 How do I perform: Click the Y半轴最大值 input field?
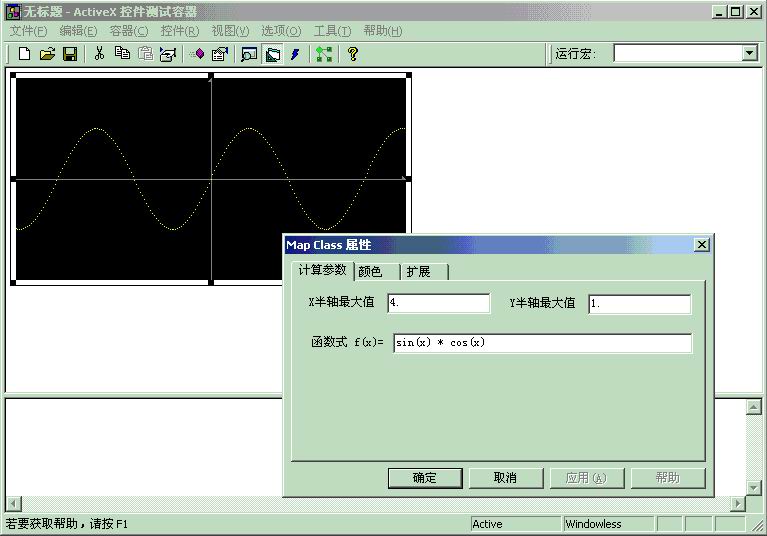(x=640, y=304)
